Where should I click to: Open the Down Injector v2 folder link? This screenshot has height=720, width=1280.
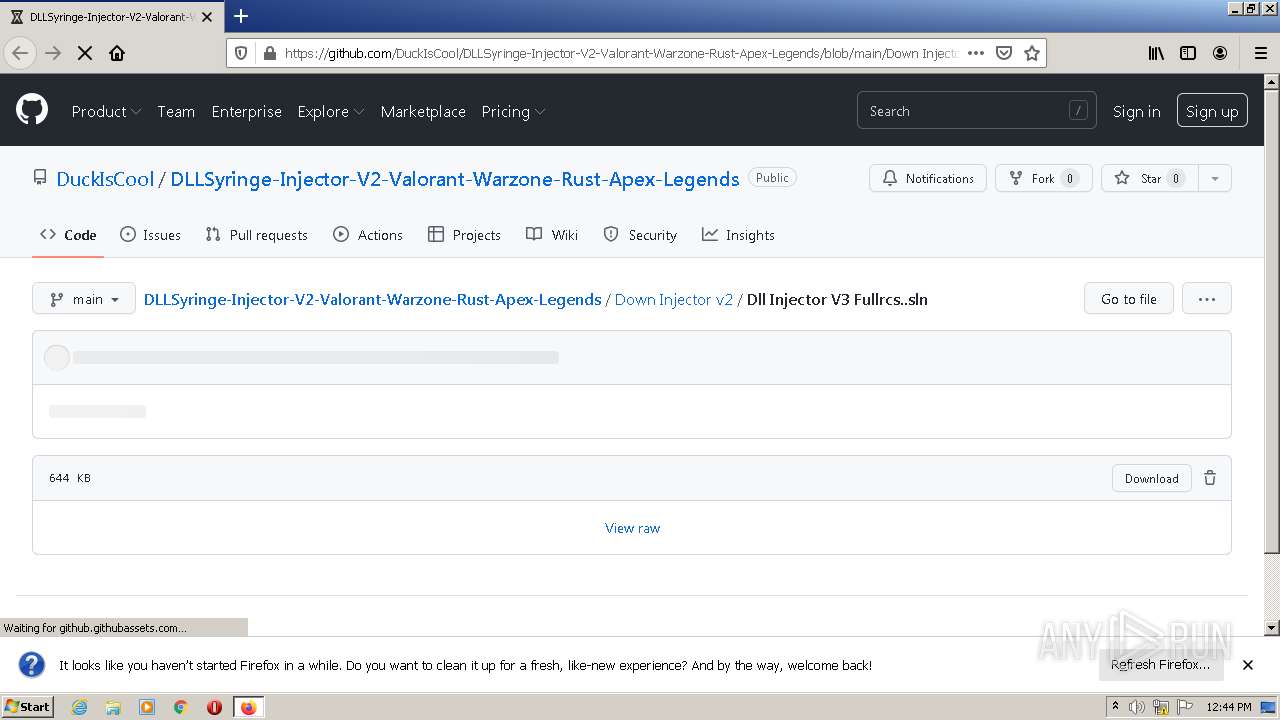pos(673,299)
